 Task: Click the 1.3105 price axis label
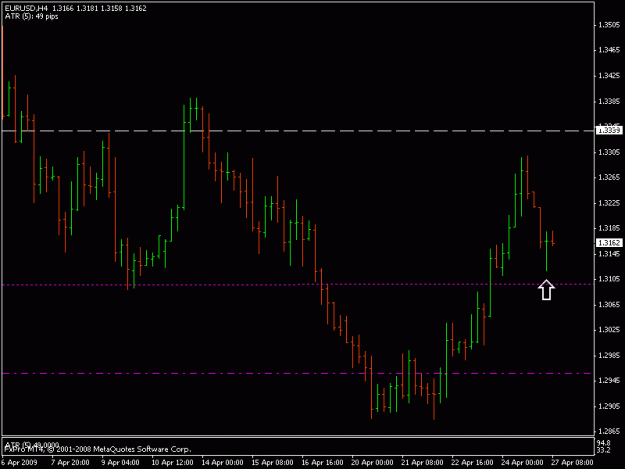pyautogui.click(x=609, y=279)
